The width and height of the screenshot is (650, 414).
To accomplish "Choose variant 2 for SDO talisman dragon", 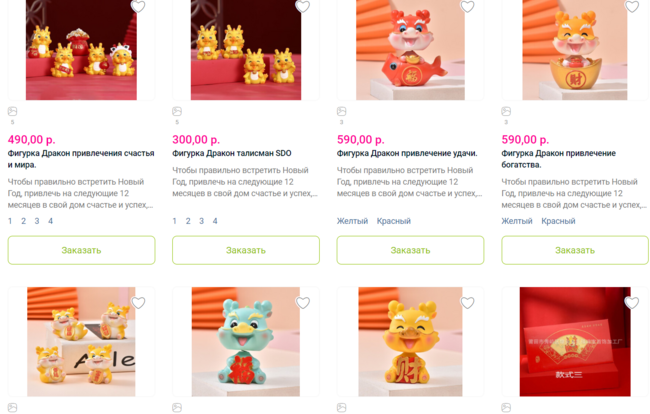I will [x=188, y=221].
